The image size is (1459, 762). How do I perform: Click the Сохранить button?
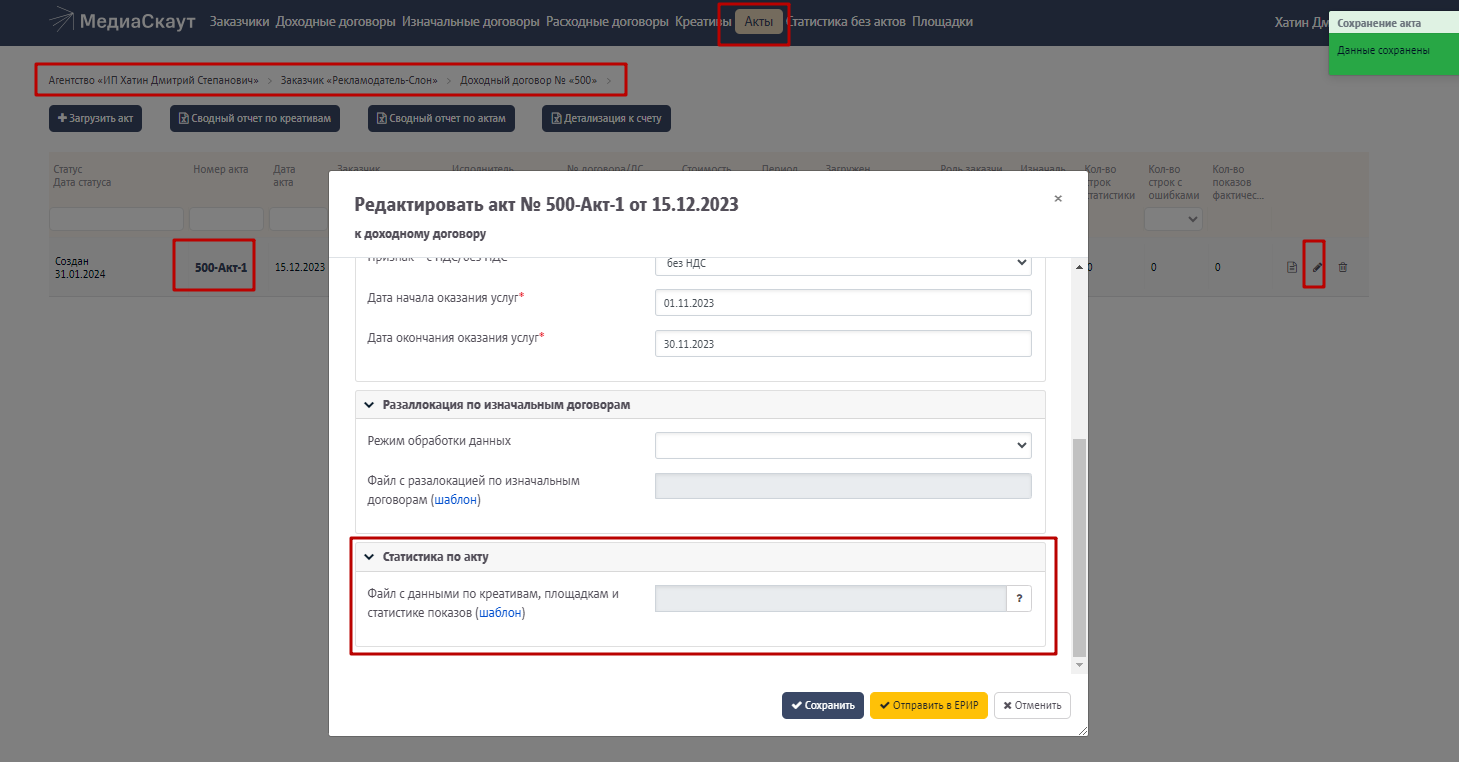click(822, 705)
